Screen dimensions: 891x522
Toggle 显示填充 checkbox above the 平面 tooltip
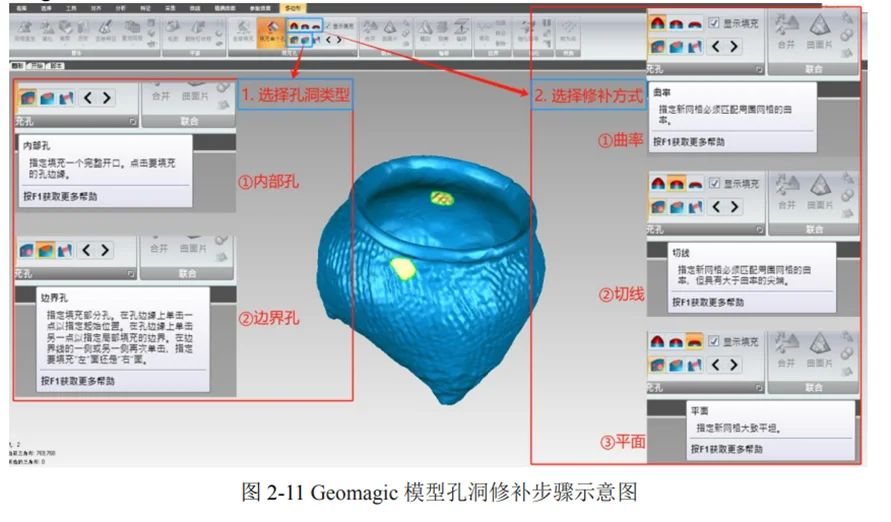[x=714, y=341]
